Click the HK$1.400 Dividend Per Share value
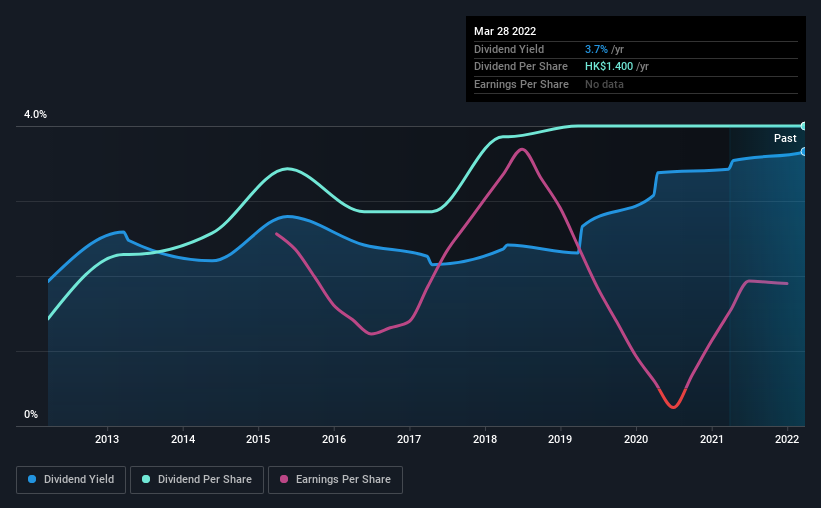The width and height of the screenshot is (821, 508). [x=609, y=67]
